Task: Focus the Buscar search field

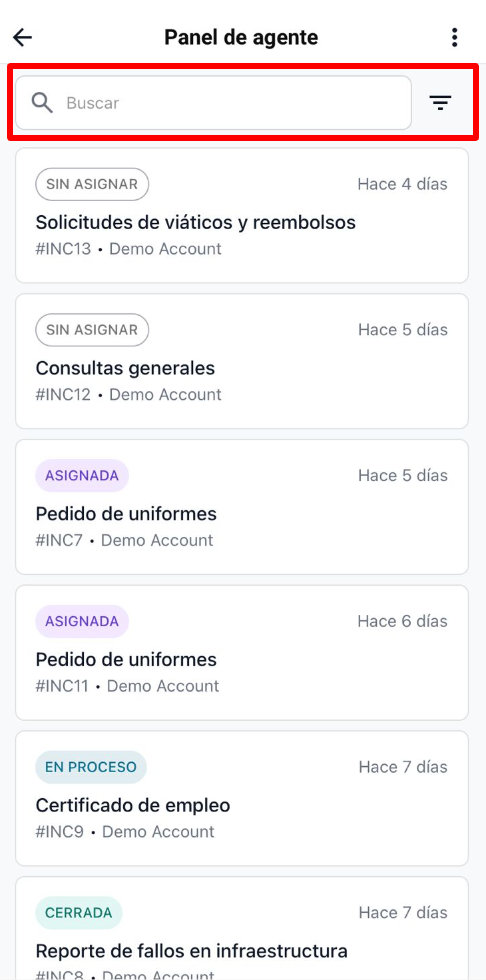Action: [x=213, y=102]
